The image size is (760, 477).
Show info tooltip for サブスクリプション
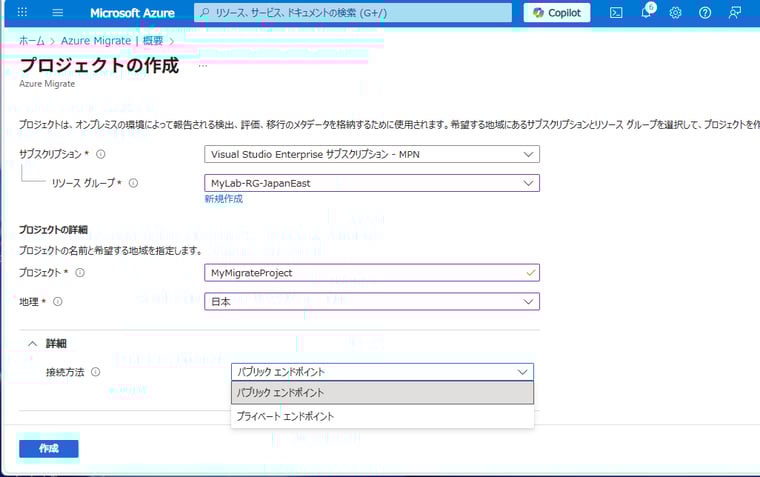[100, 154]
